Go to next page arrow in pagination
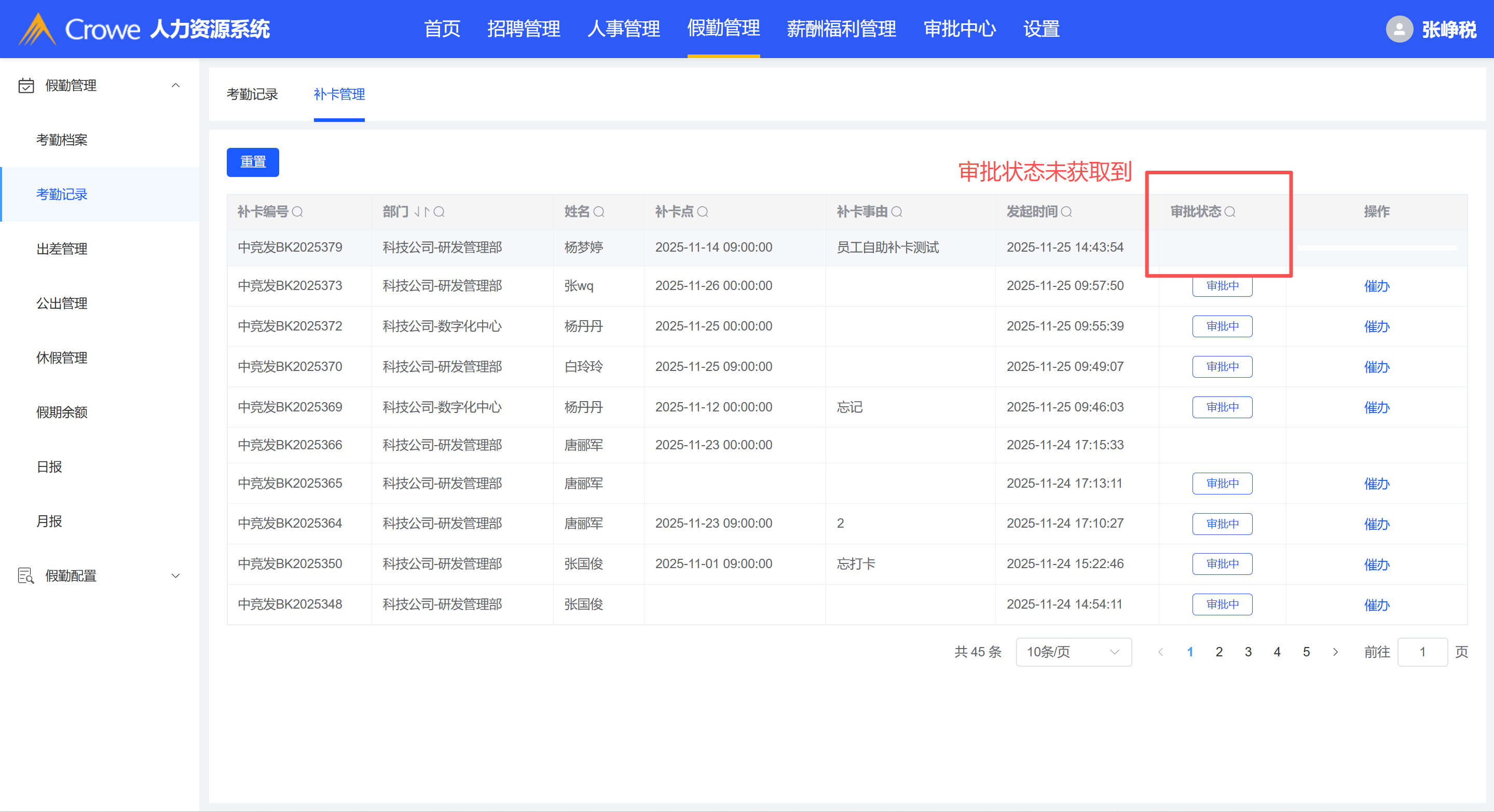This screenshot has width=1494, height=812. [x=1335, y=652]
